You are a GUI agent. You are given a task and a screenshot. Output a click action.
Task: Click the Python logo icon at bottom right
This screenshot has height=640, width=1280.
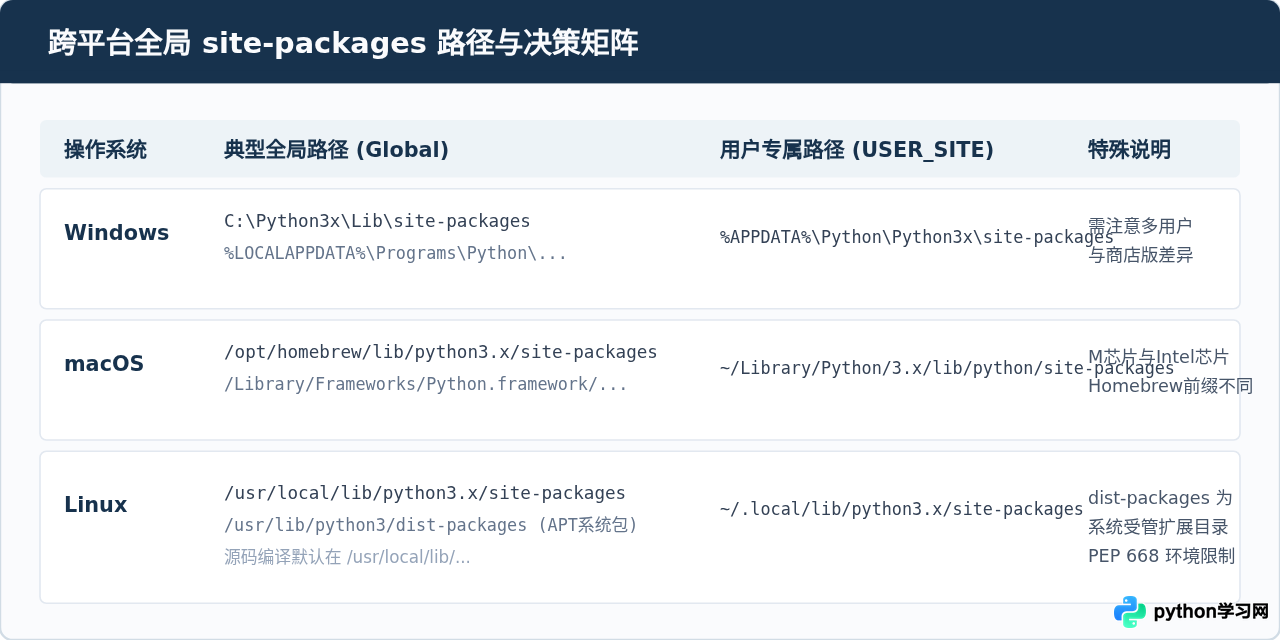tap(1130, 612)
